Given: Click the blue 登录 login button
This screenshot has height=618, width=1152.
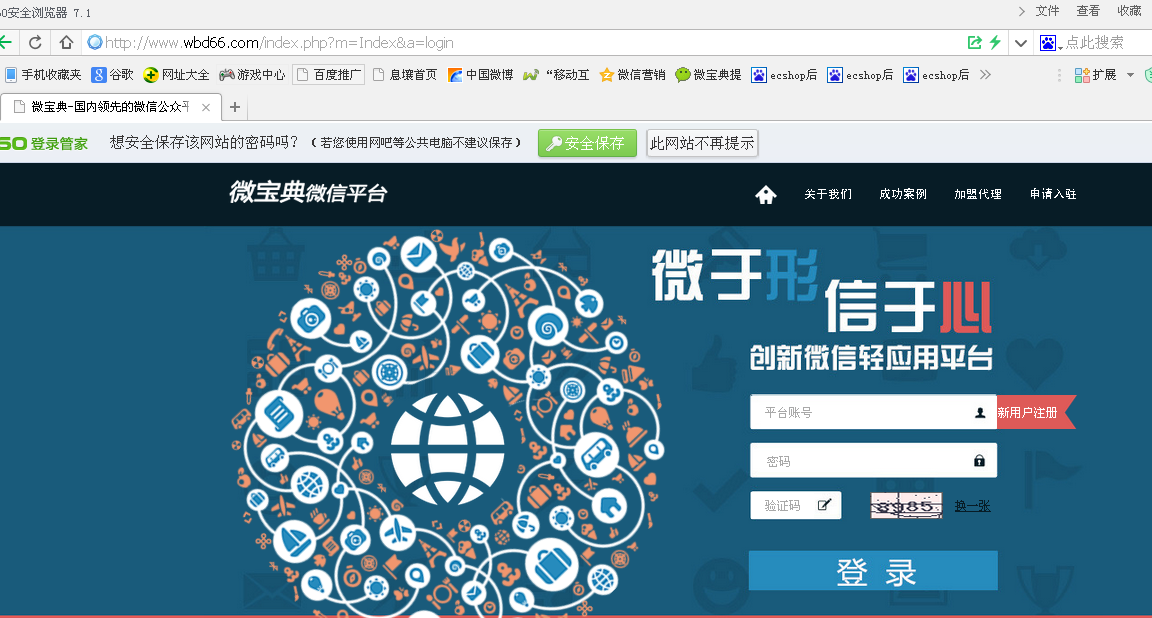Looking at the screenshot, I should click(x=873, y=571).
